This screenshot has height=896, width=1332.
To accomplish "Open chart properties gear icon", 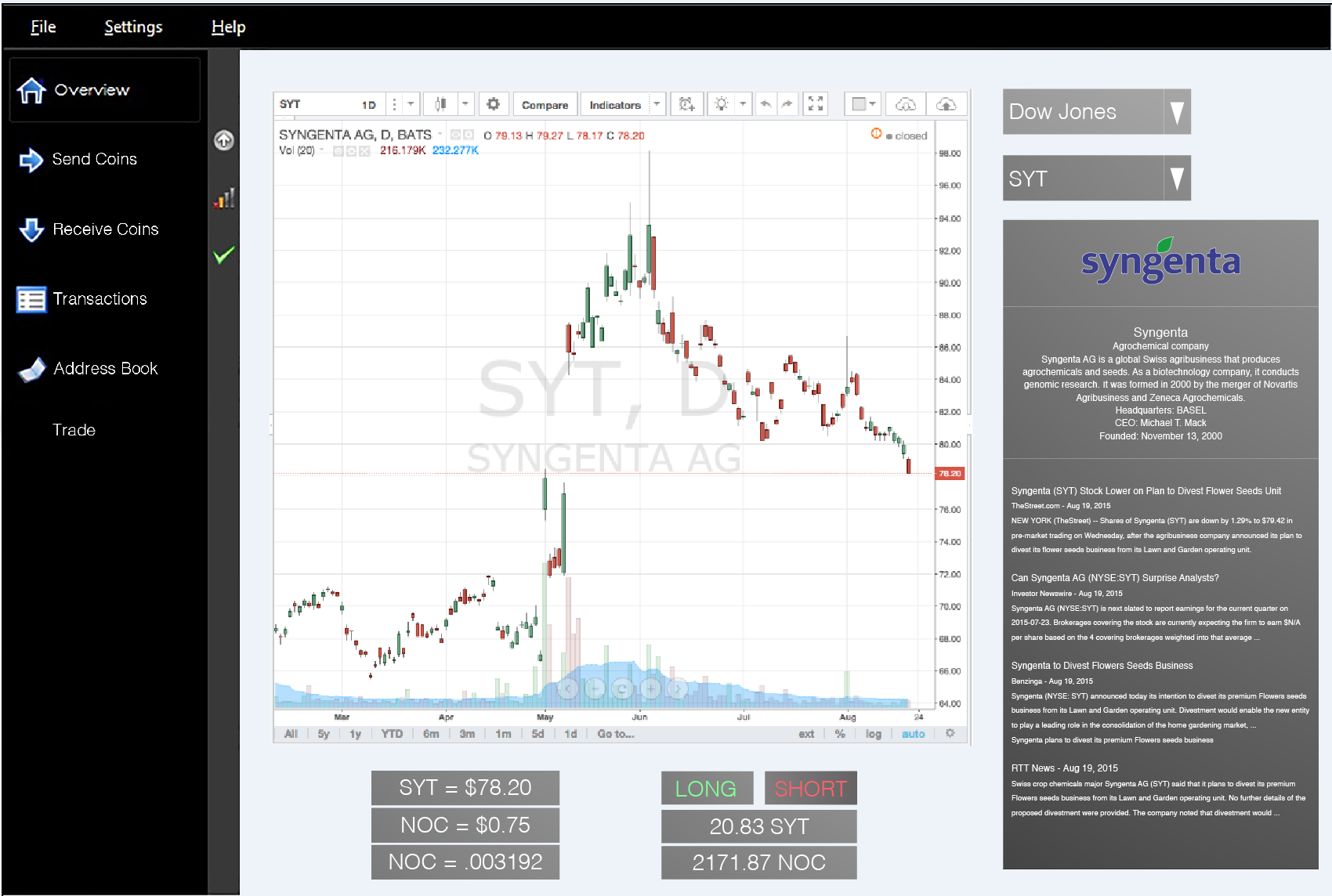I will coord(493,104).
